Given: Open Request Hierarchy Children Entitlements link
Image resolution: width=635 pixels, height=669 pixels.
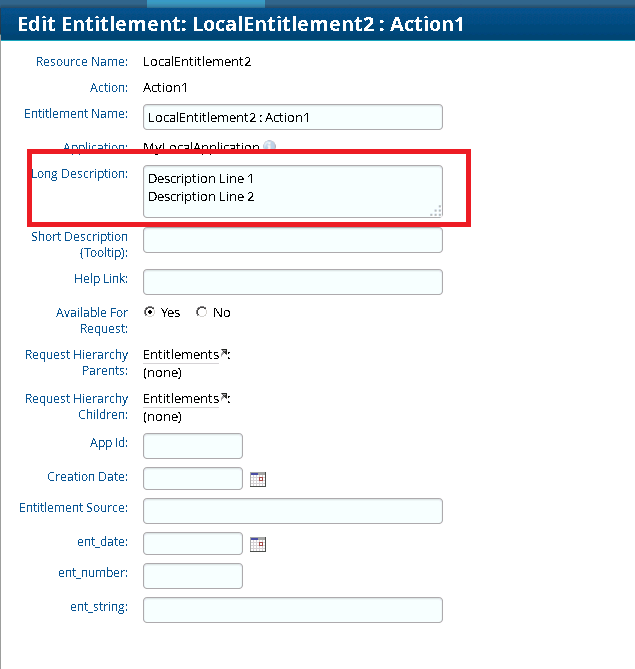Looking at the screenshot, I should [181, 399].
